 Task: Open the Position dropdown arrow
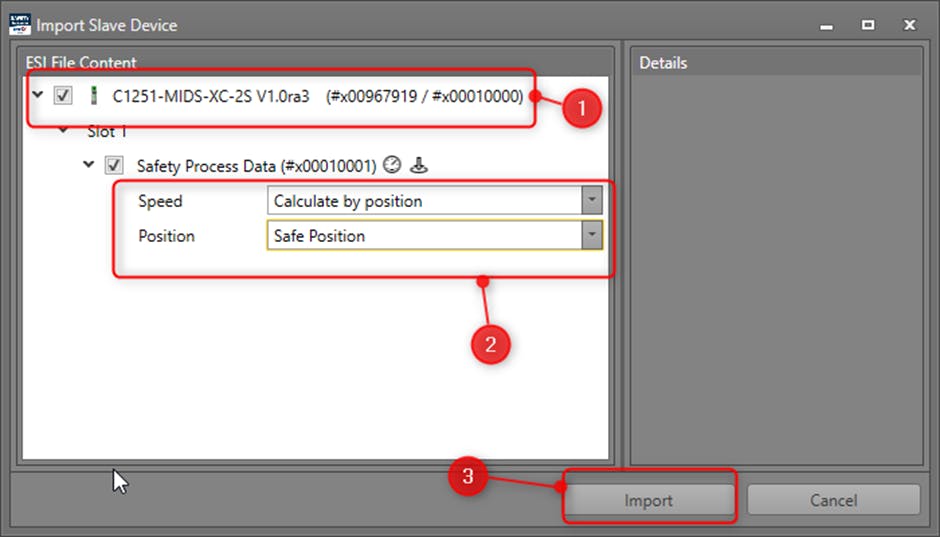pyautogui.click(x=592, y=236)
